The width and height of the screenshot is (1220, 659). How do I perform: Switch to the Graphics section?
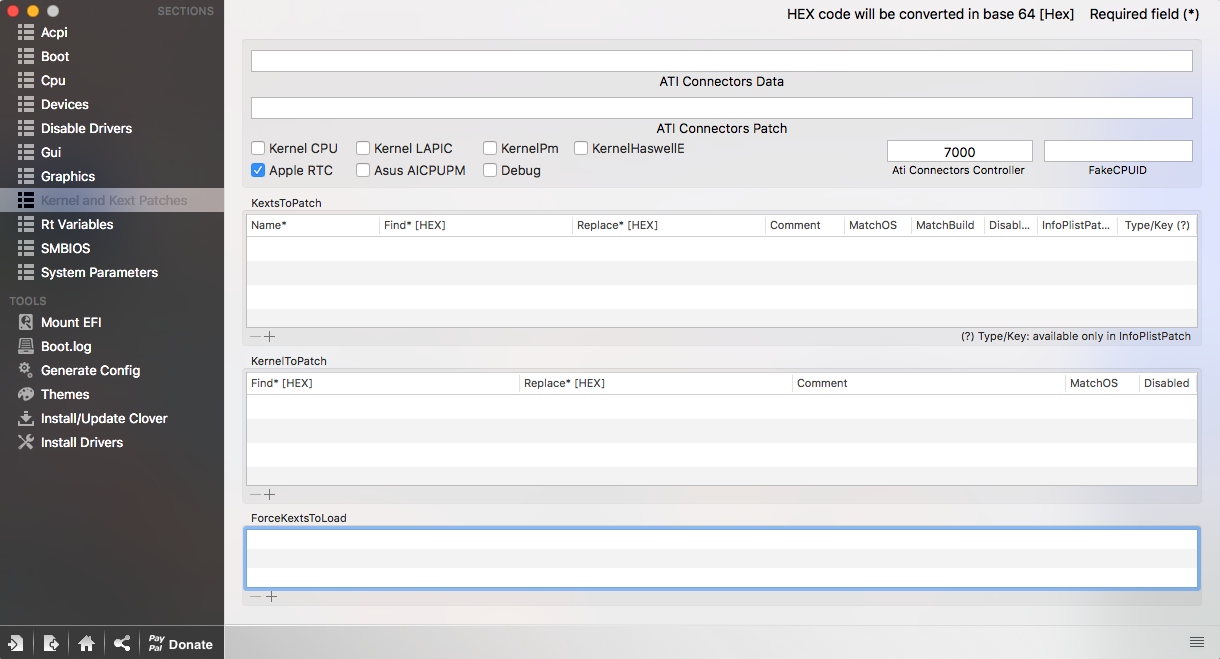click(x=68, y=176)
